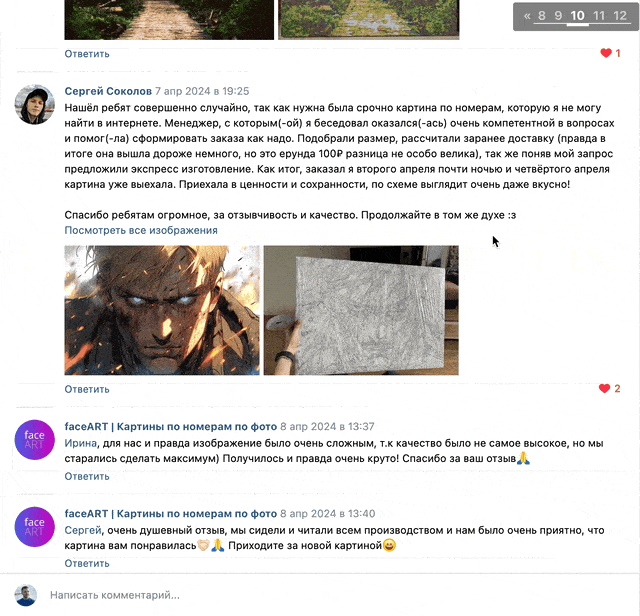Open the forest path photo thumbnail at top
640x616 pixels.
click(169, 20)
